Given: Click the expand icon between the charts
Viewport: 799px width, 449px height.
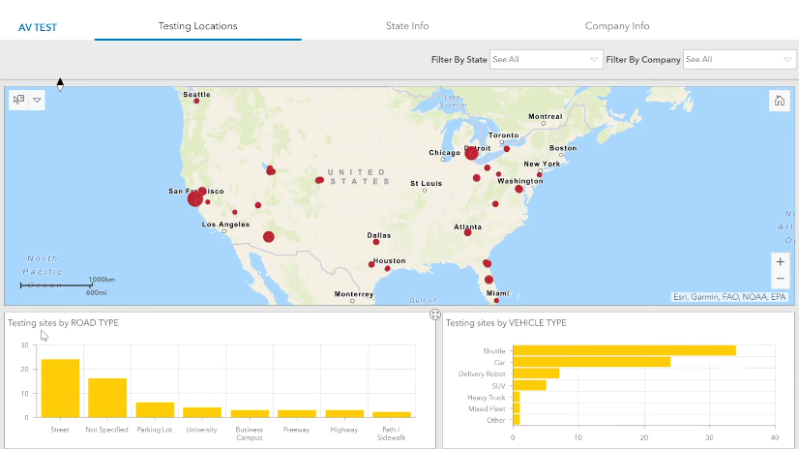Looking at the screenshot, I should [x=435, y=315].
